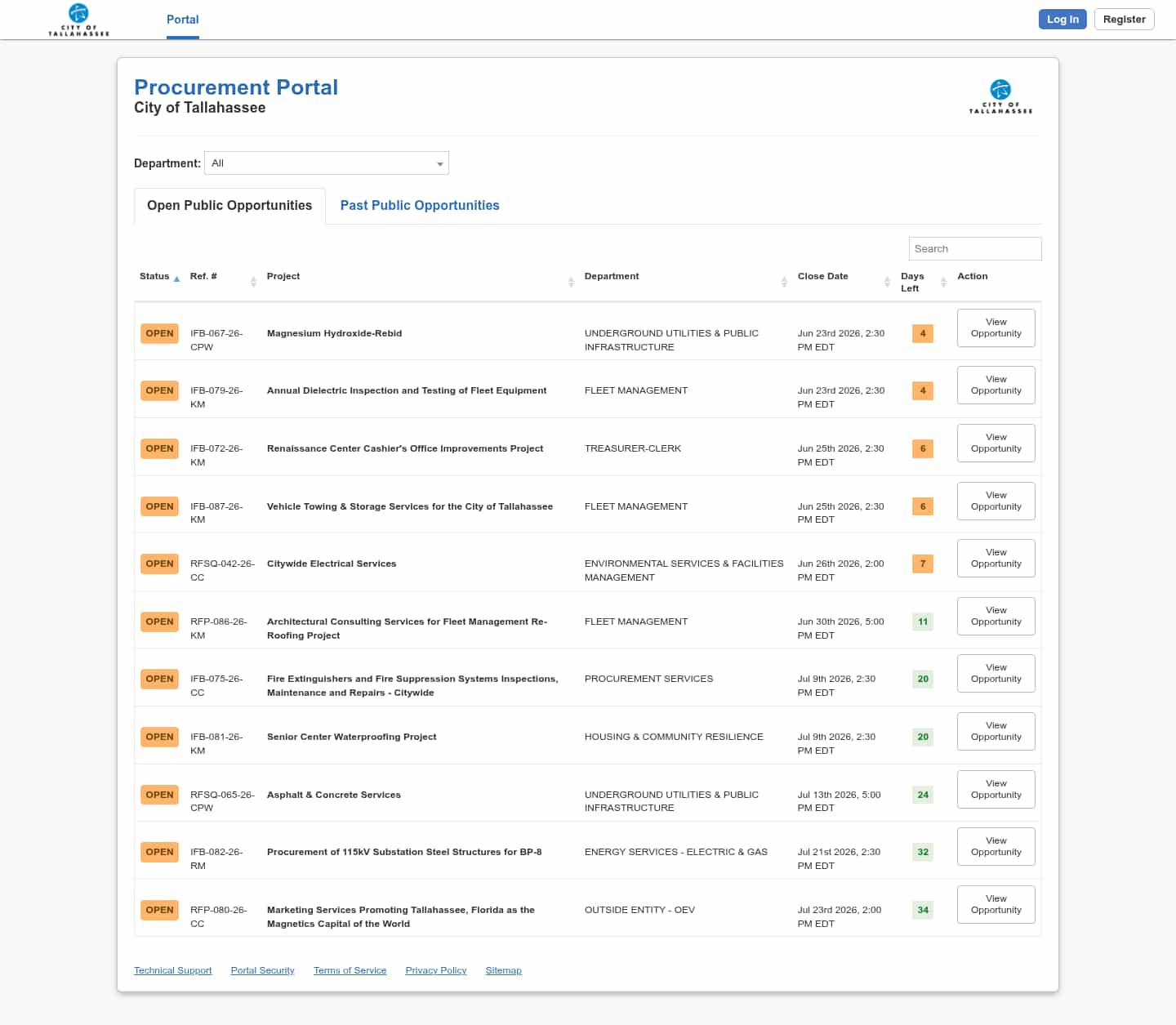Click department TREASURER-CLERK
Image resolution: width=1176 pixels, height=1025 pixels.
point(633,448)
